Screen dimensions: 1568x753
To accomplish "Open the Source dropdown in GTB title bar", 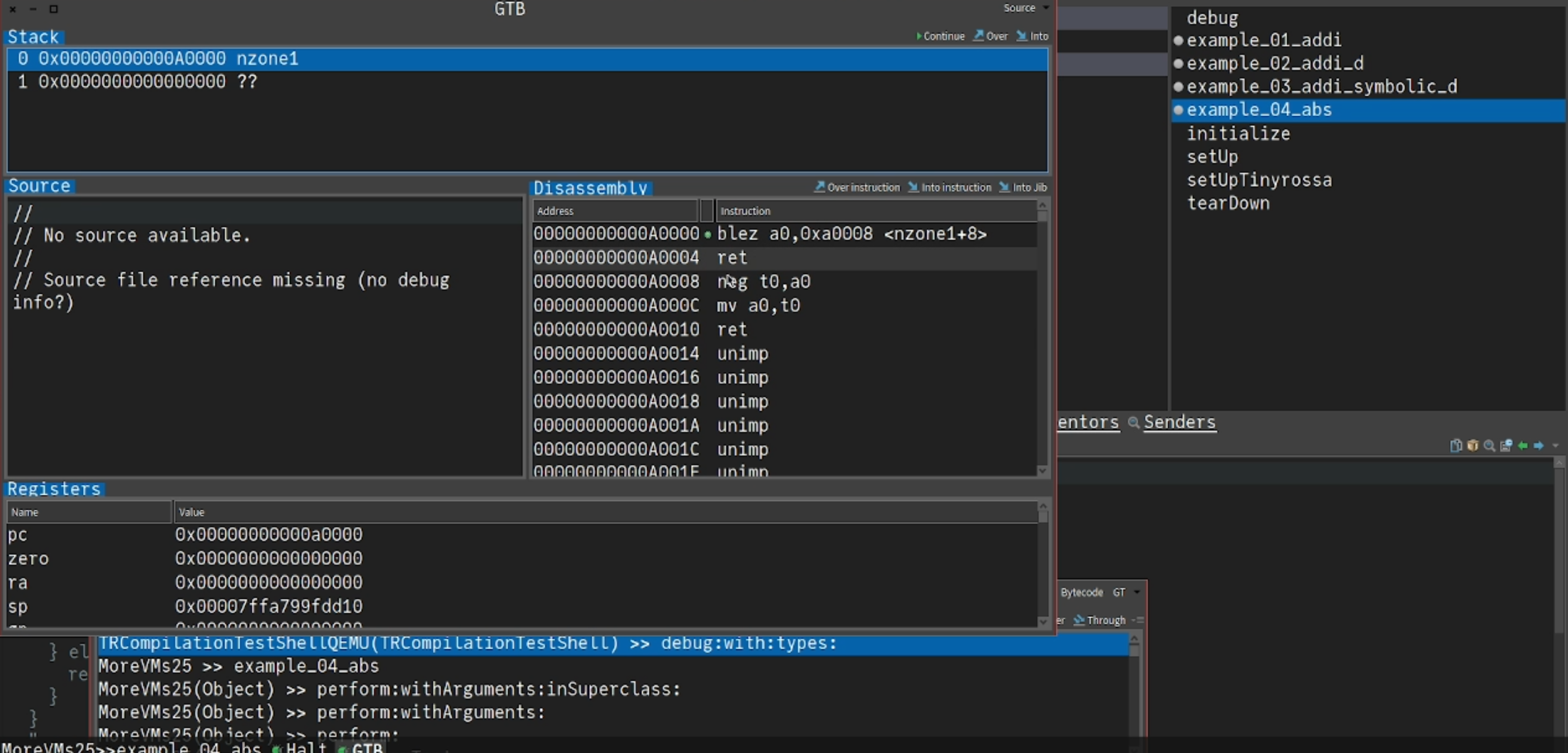I will [1027, 8].
